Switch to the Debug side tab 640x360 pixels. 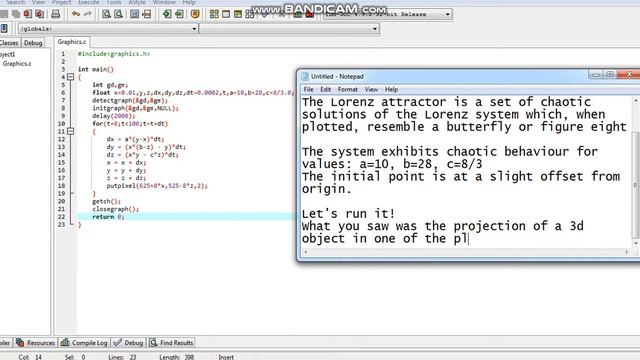pos(33,43)
